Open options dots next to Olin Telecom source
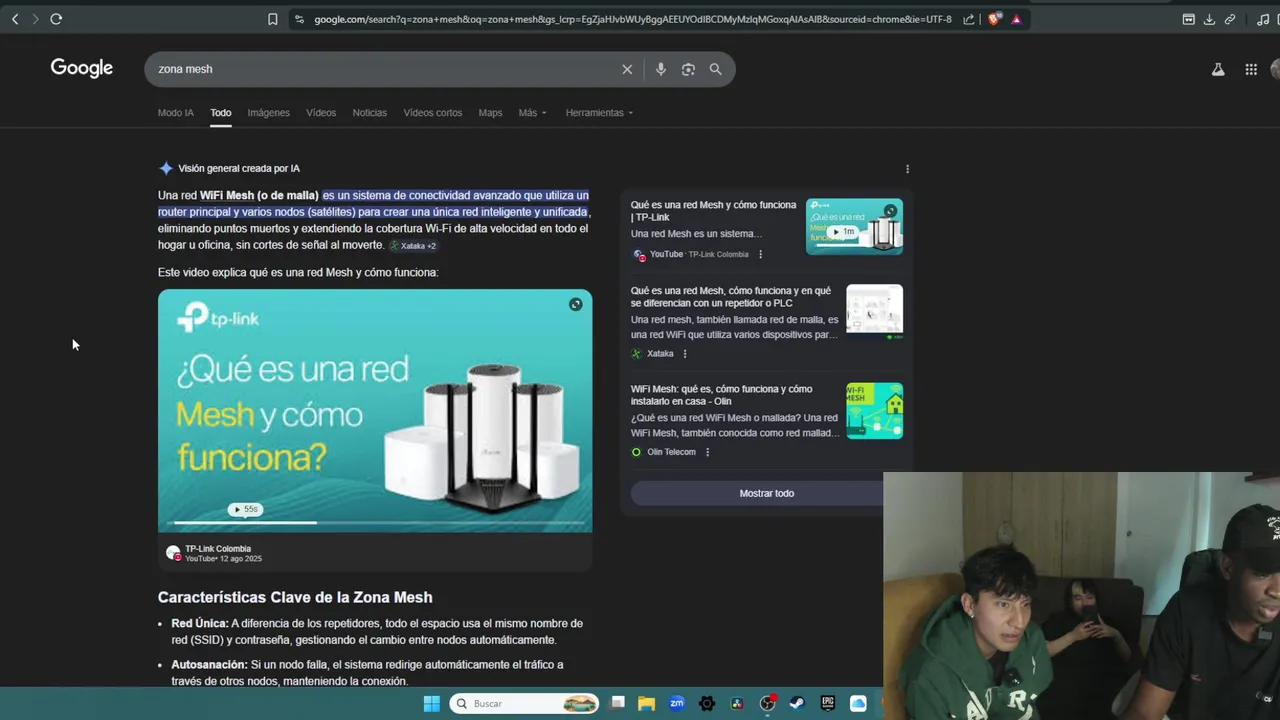Image resolution: width=1280 pixels, height=720 pixels. click(x=707, y=452)
